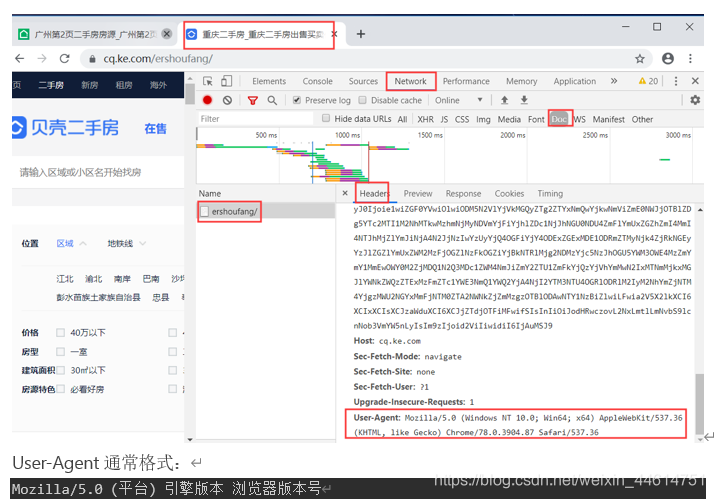This screenshot has width=714, height=499.
Task: Reload the cq.ke.com page
Action: pyautogui.click(x=65, y=59)
